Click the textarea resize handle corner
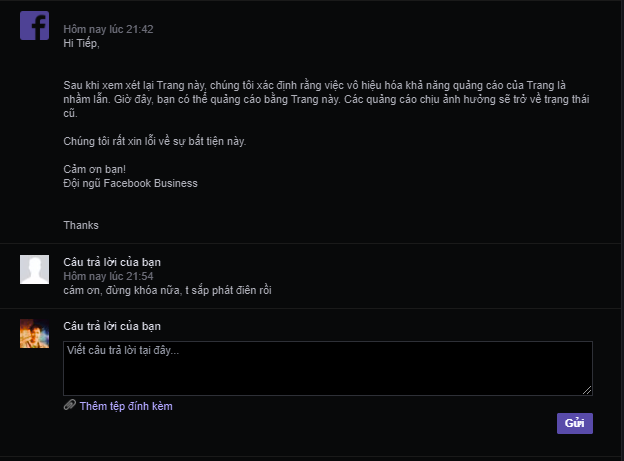 pyautogui.click(x=587, y=390)
